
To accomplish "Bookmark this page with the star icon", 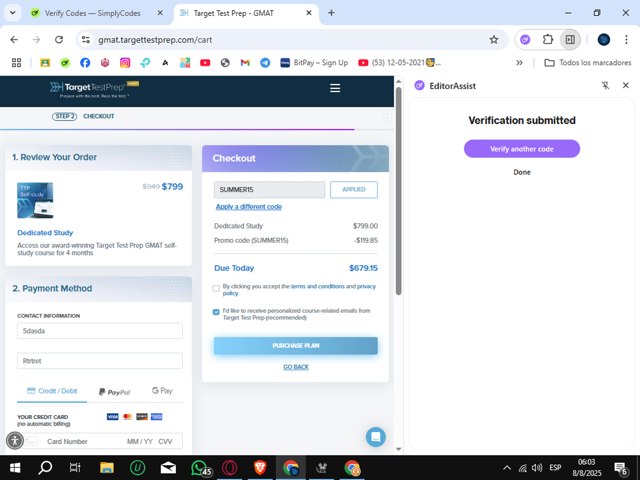I will 493,40.
